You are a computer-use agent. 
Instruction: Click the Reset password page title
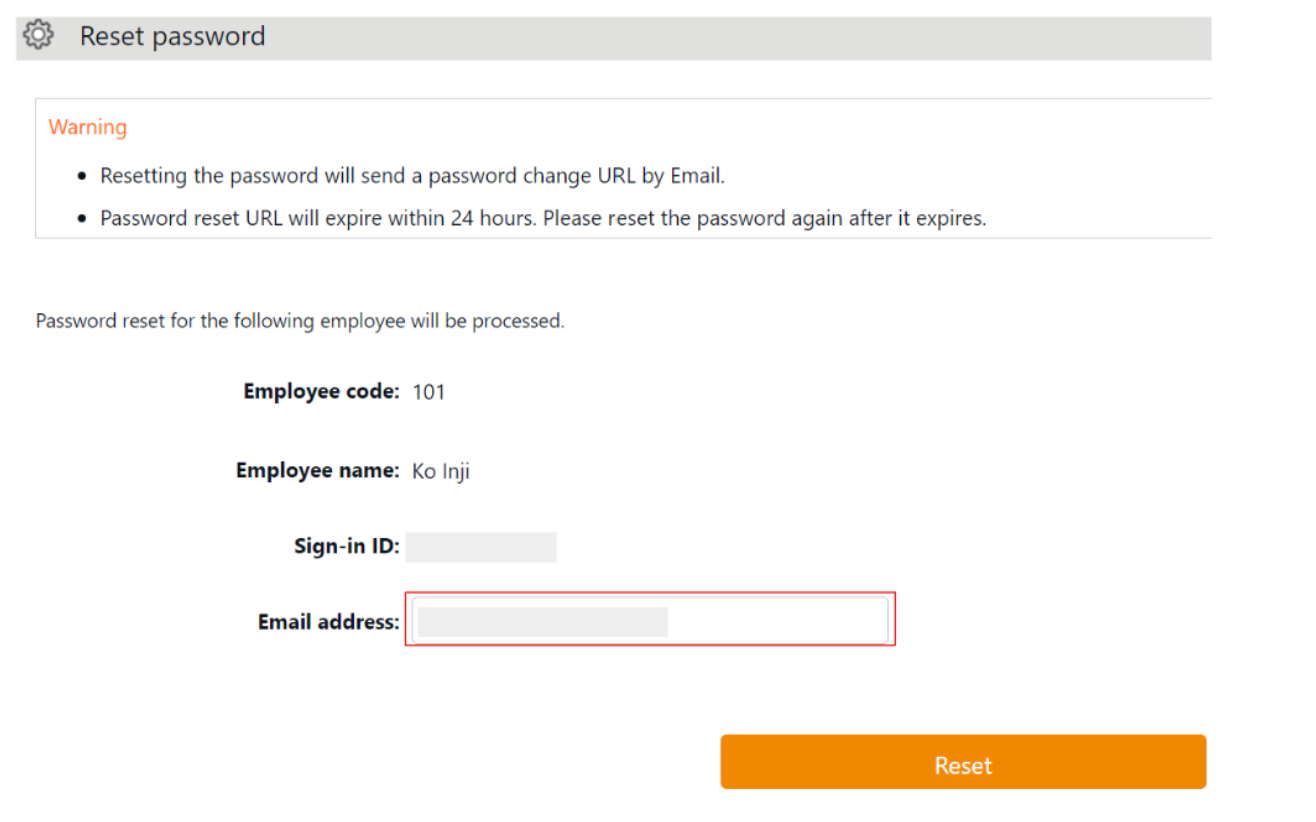pos(172,36)
